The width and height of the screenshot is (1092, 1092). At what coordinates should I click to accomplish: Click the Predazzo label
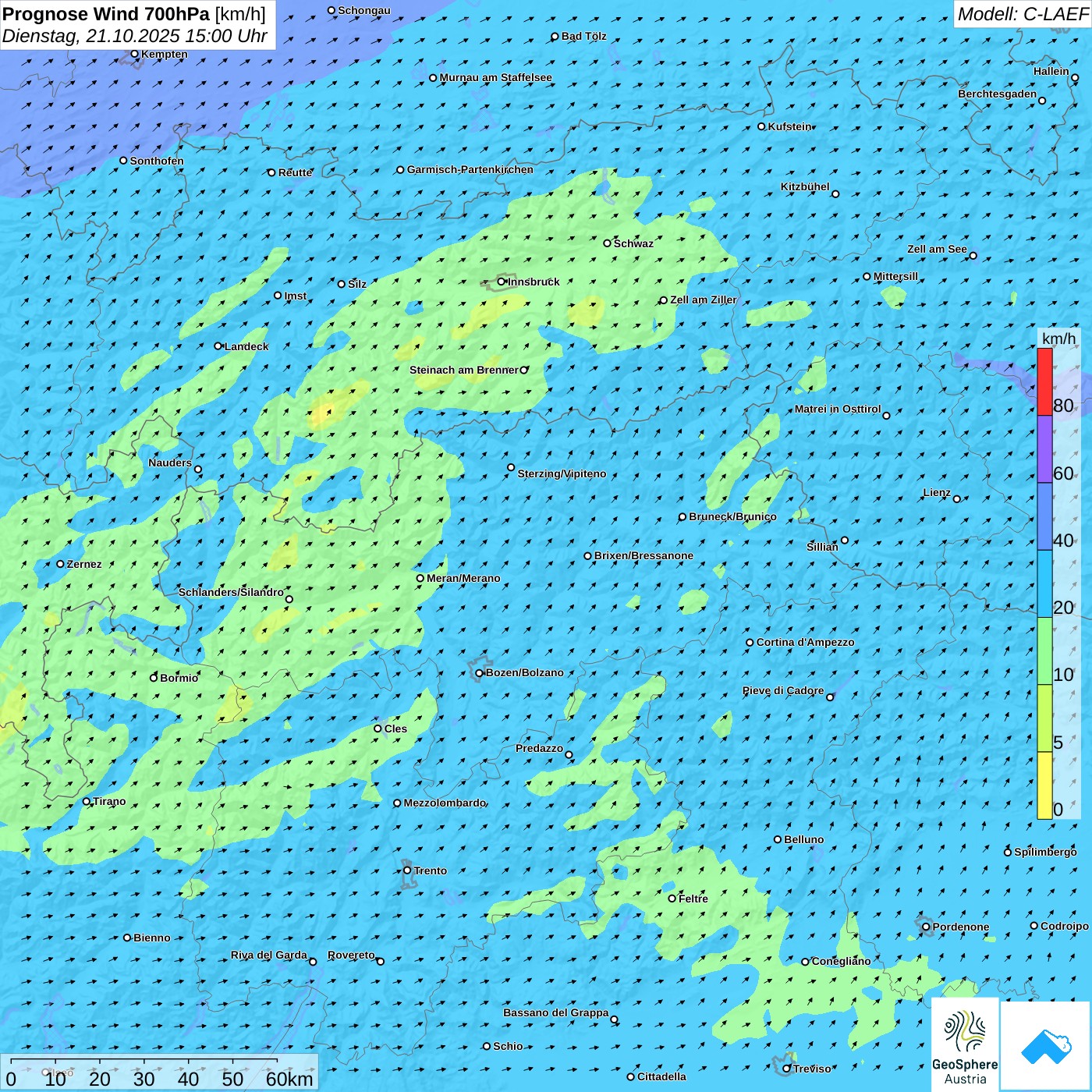tap(539, 748)
